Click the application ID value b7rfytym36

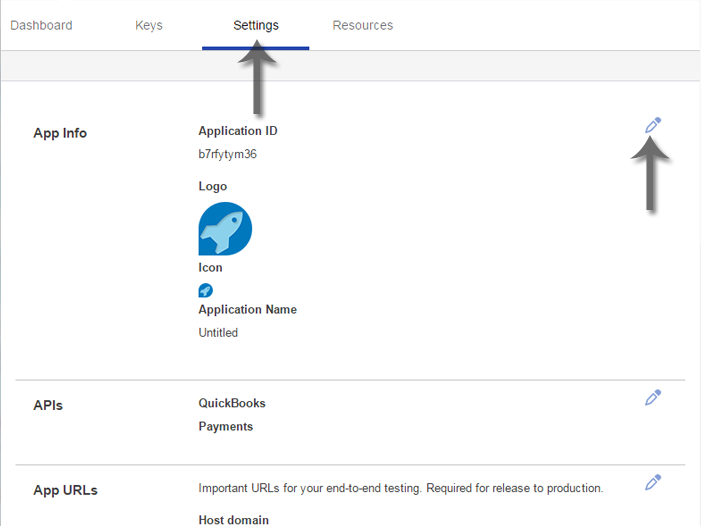pos(230,154)
